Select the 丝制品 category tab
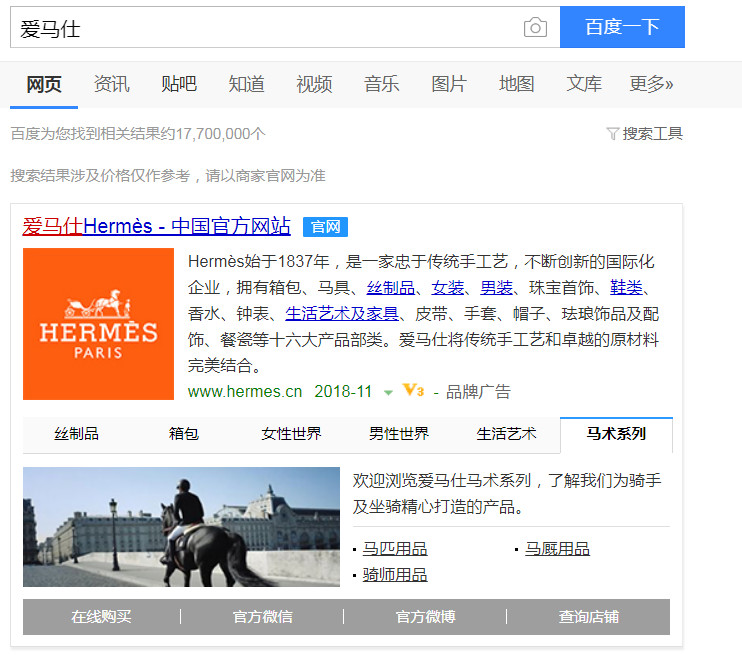742x662 pixels. pyautogui.click(x=77, y=434)
